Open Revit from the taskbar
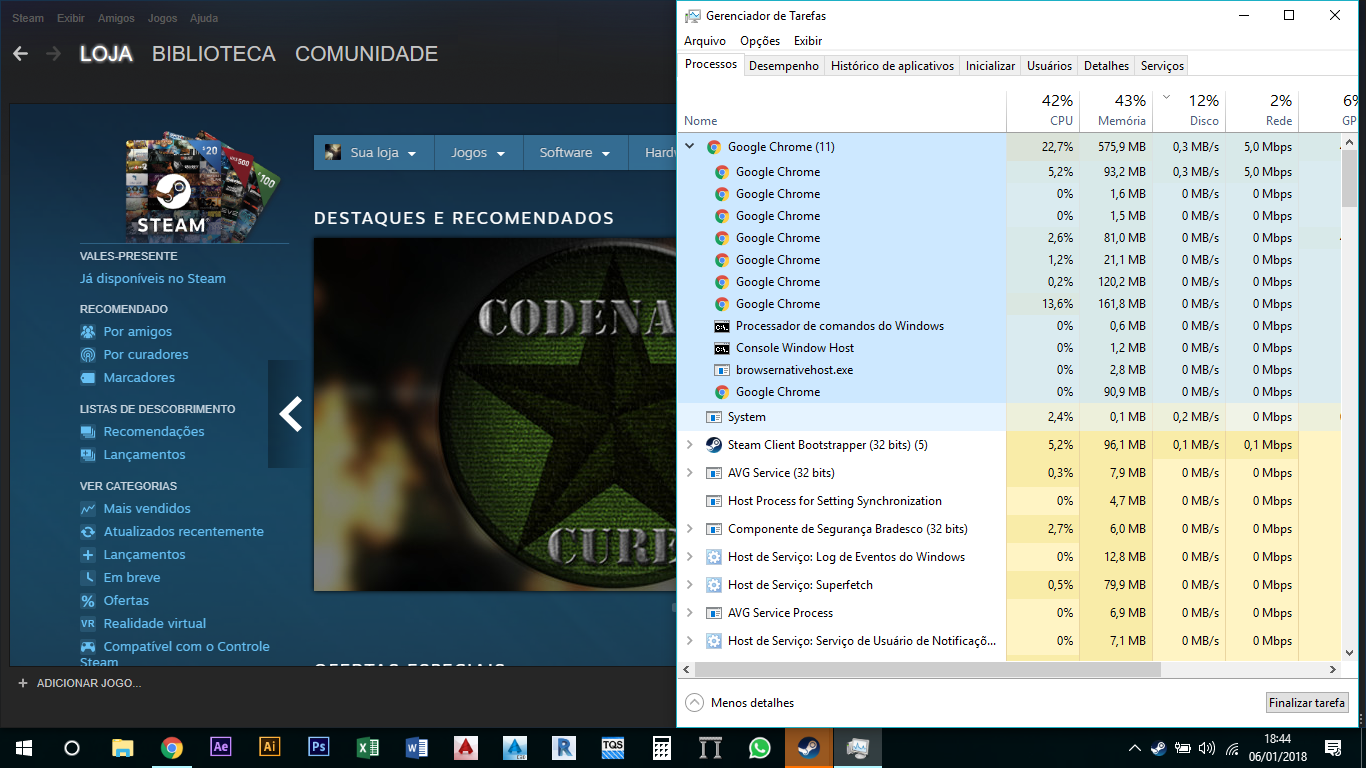The width and height of the screenshot is (1366, 768). (x=563, y=747)
